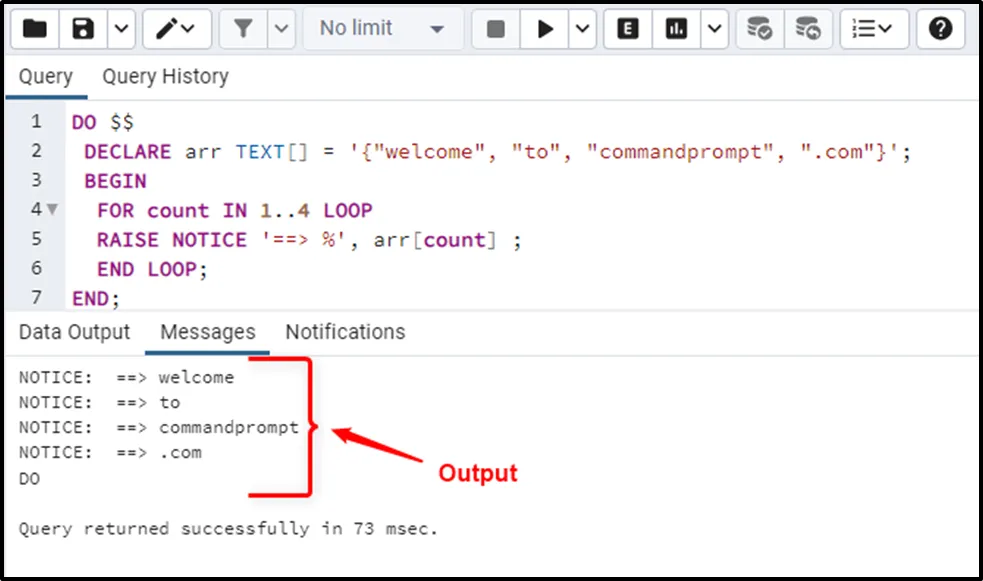
Task: Expand the Save File options arrow
Action: [121, 29]
